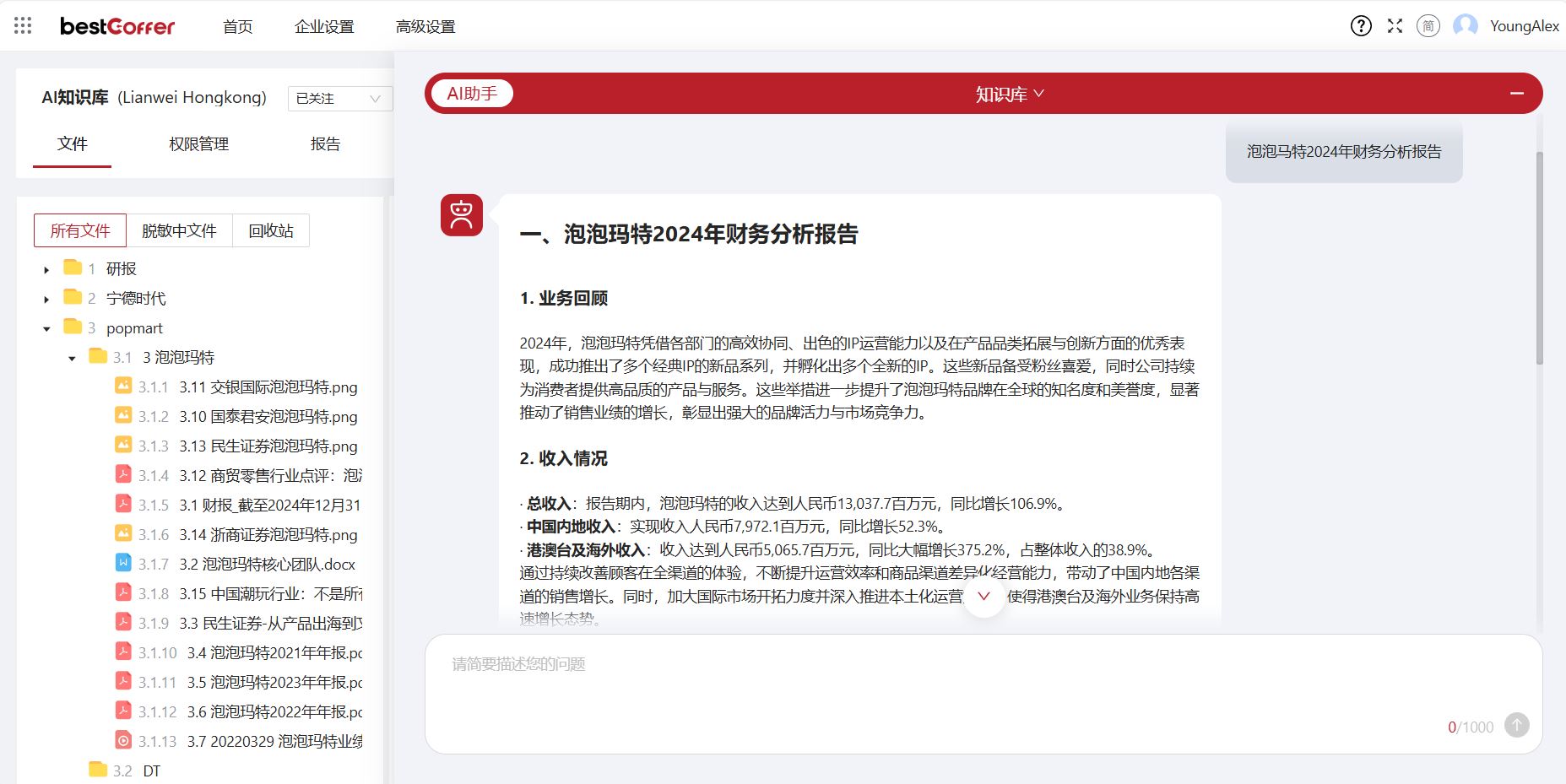Viewport: 1566px width, 784px height.
Task: Click the 研报 folder icon
Action: 73,268
